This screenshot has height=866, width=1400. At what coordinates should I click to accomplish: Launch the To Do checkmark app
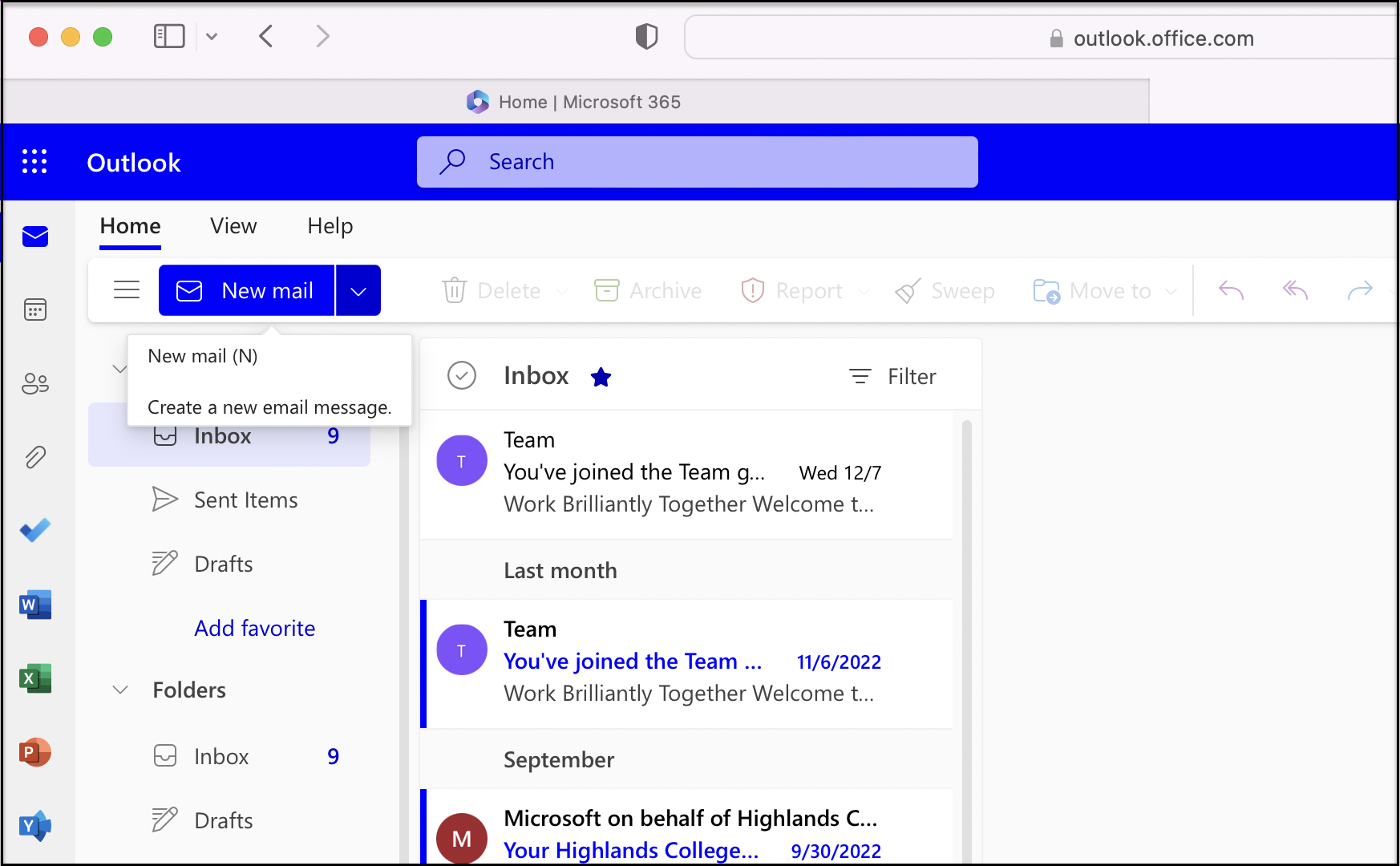click(x=35, y=530)
